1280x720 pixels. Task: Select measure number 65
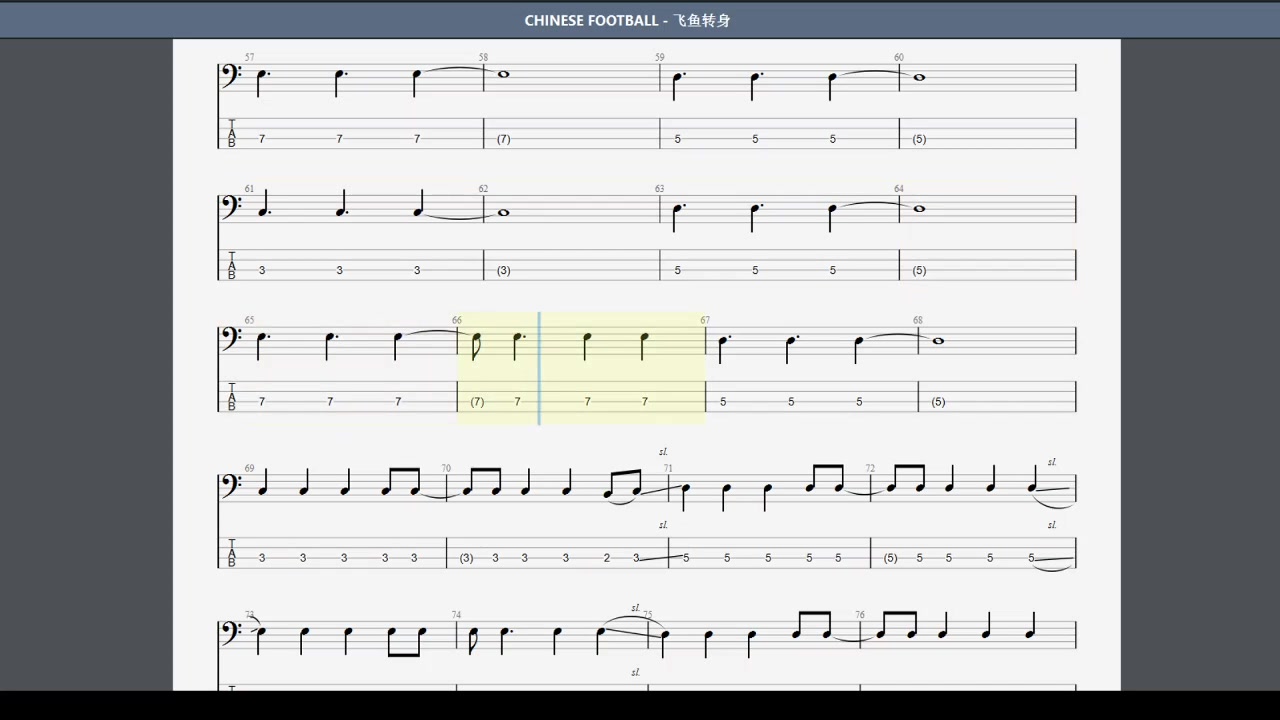[249, 320]
